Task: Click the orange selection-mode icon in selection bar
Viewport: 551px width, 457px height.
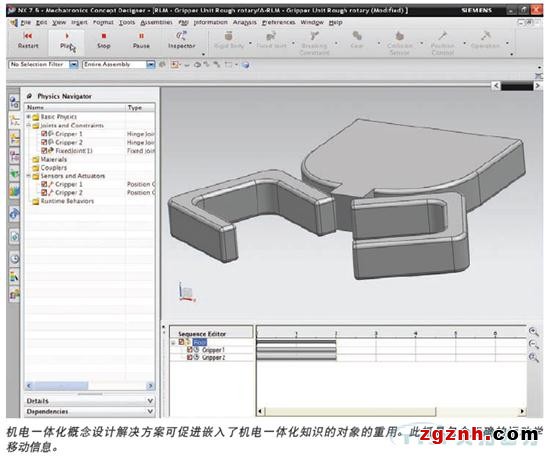Action: coord(174,65)
